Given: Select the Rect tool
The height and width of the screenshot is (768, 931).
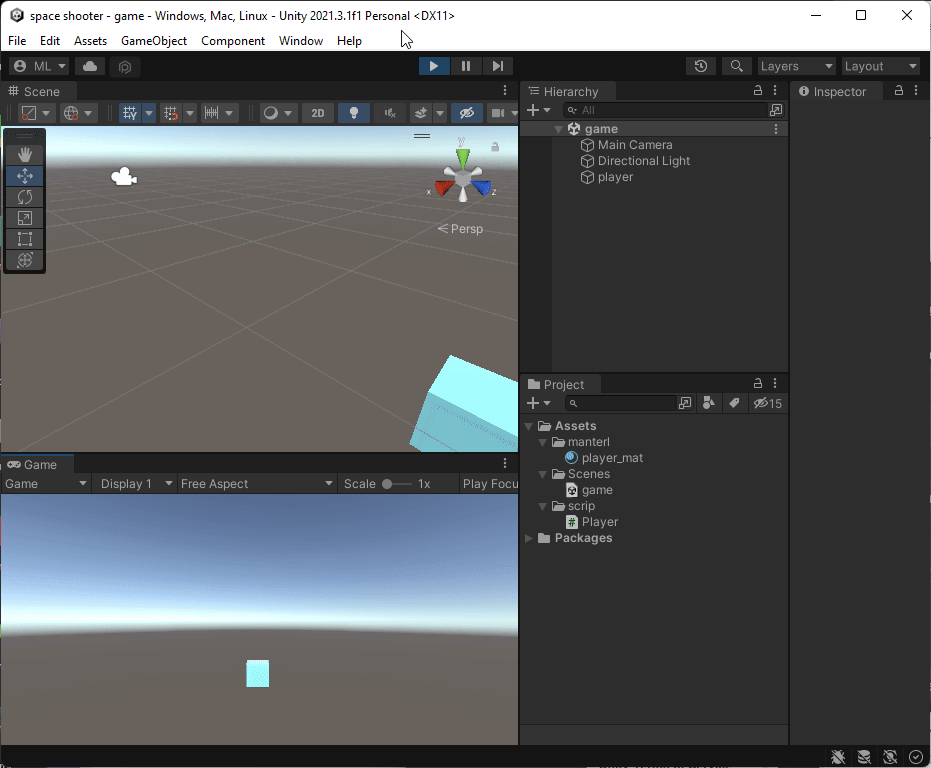Looking at the screenshot, I should pyautogui.click(x=24, y=239).
